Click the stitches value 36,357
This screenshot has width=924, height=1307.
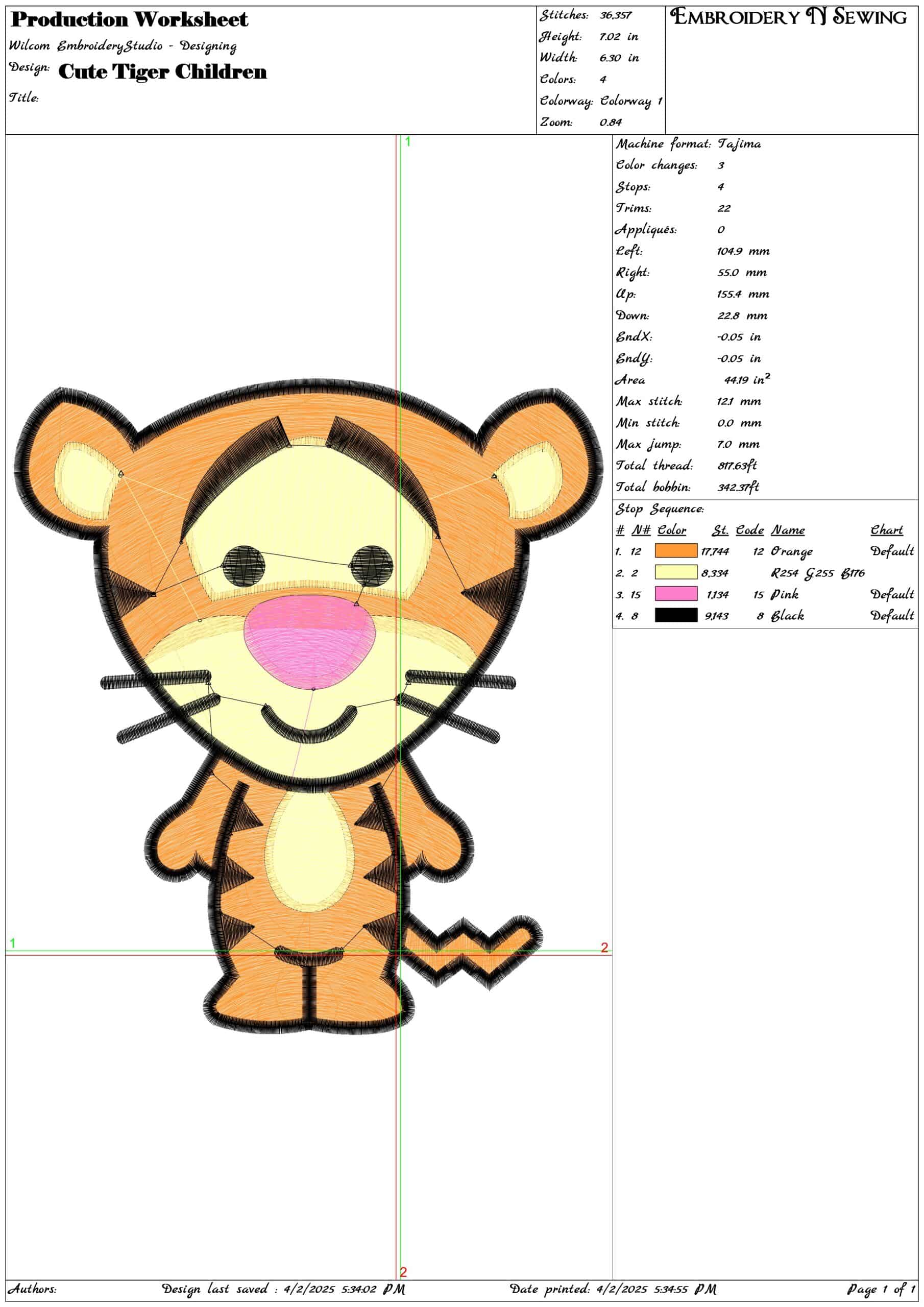(x=616, y=15)
